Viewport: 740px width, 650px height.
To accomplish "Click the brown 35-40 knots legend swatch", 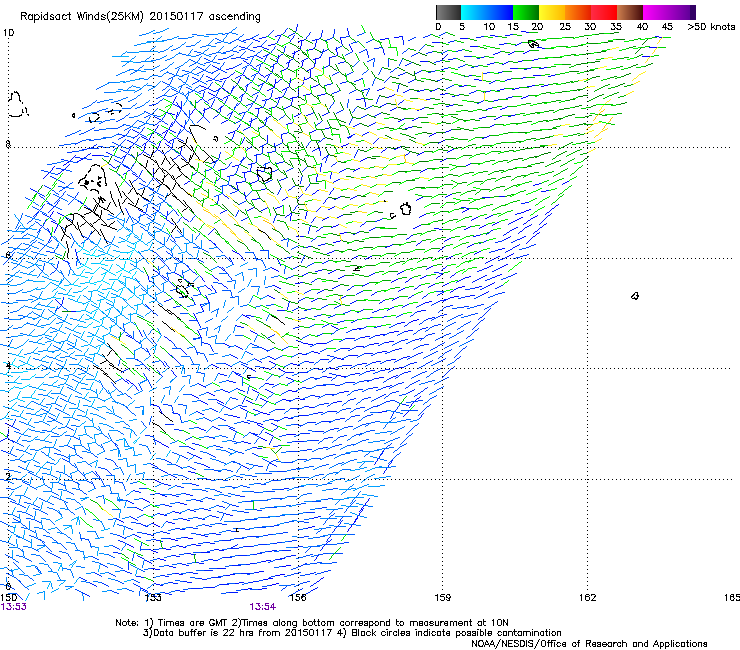I will (630, 12).
